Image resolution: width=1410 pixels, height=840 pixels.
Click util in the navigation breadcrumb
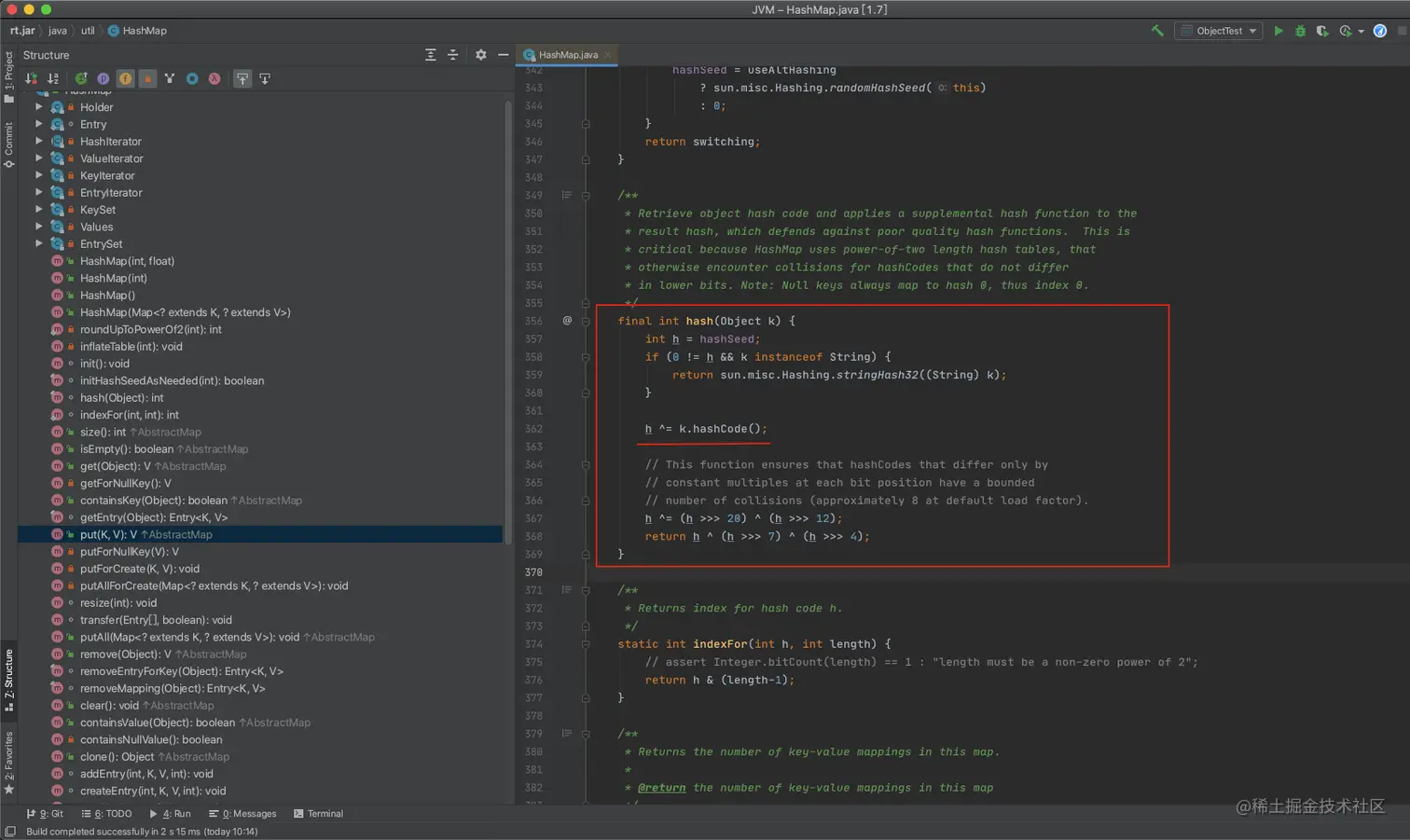pos(88,31)
